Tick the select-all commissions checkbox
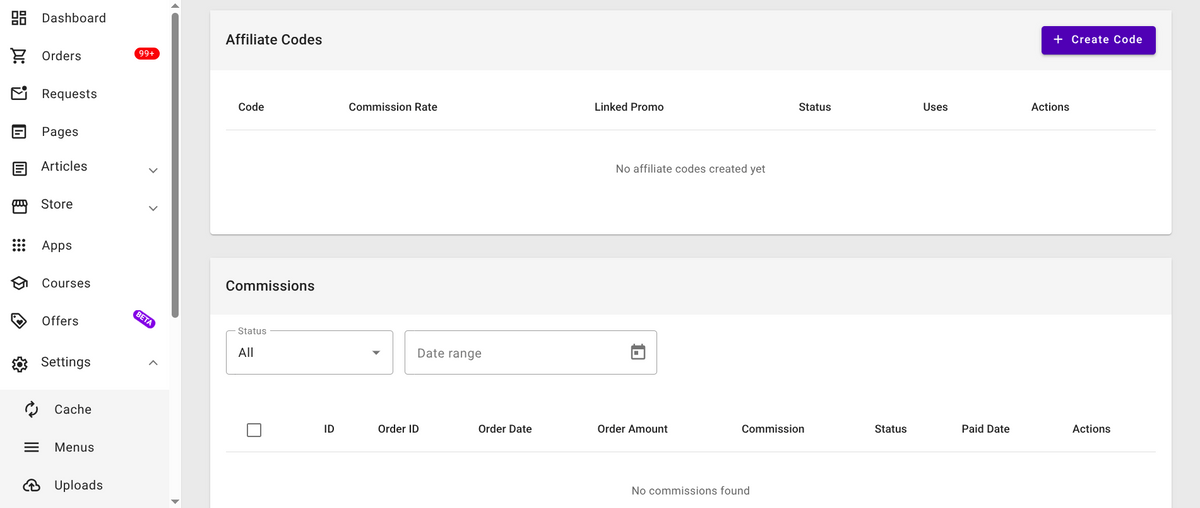 (x=254, y=430)
